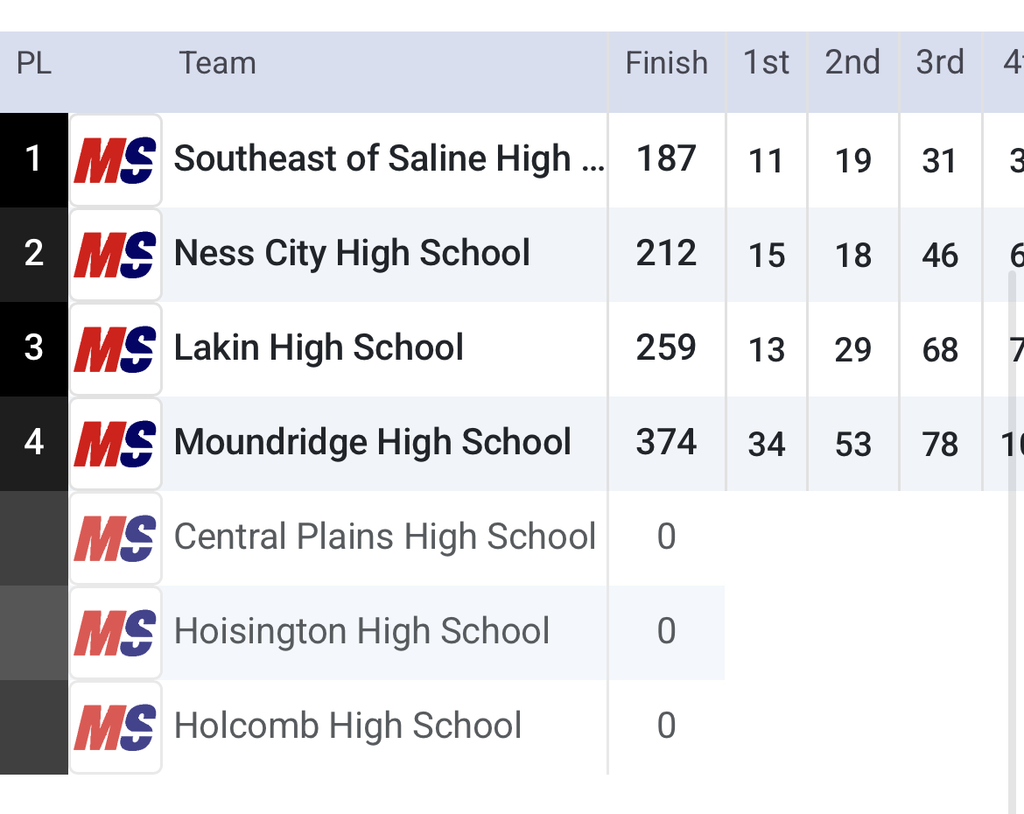Sort by the Finish column header
Image resolution: width=1024 pixels, height=814 pixels.
tap(666, 63)
